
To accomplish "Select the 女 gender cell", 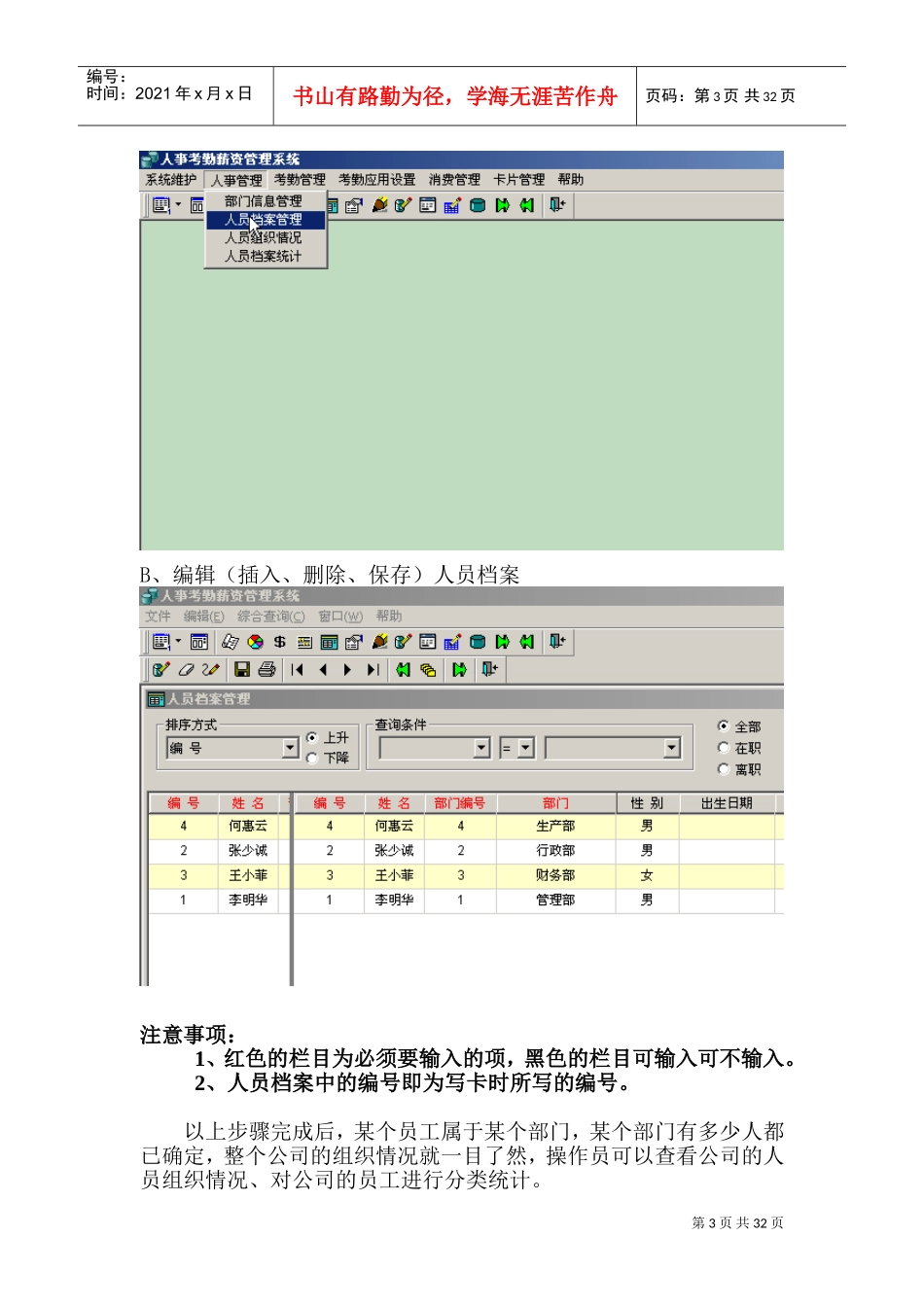I will coord(647,875).
